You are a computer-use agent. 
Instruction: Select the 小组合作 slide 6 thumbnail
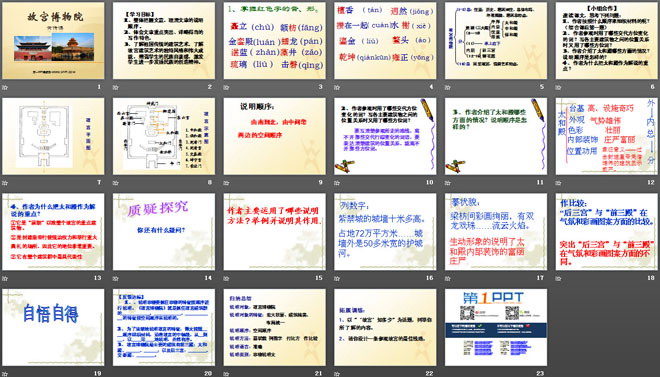coord(607,40)
